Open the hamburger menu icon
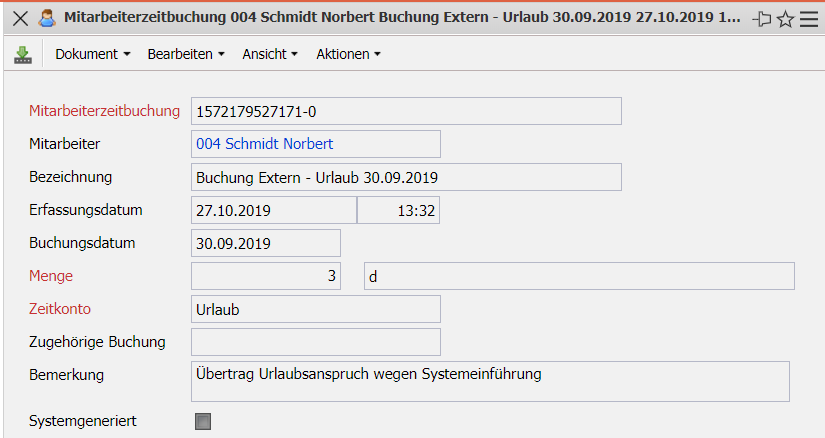This screenshot has width=825, height=438. click(x=808, y=19)
